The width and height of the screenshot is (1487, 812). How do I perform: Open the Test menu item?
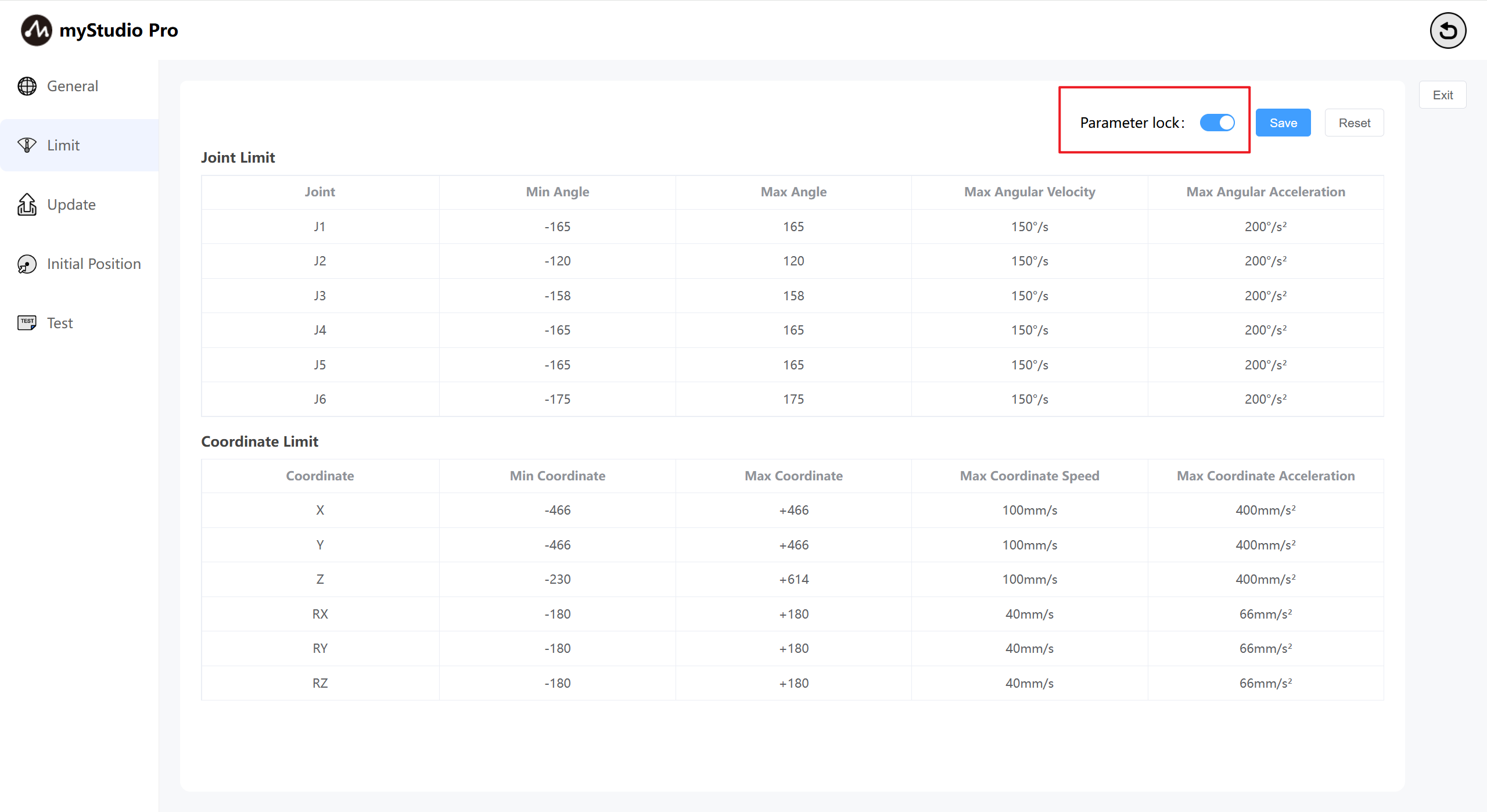click(60, 323)
